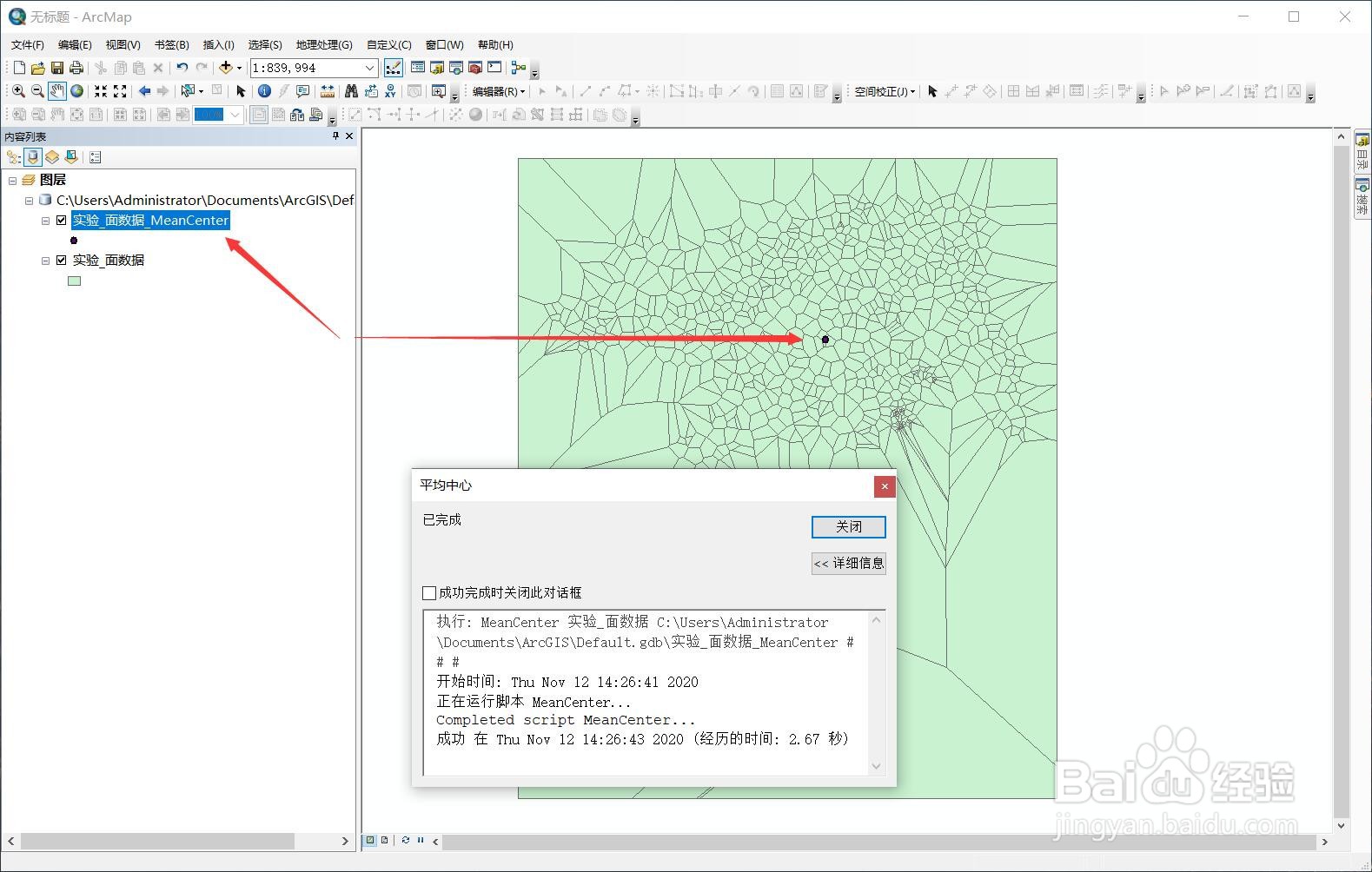Select the Zoom In tool
This screenshot has width=1372, height=872.
pos(18,91)
